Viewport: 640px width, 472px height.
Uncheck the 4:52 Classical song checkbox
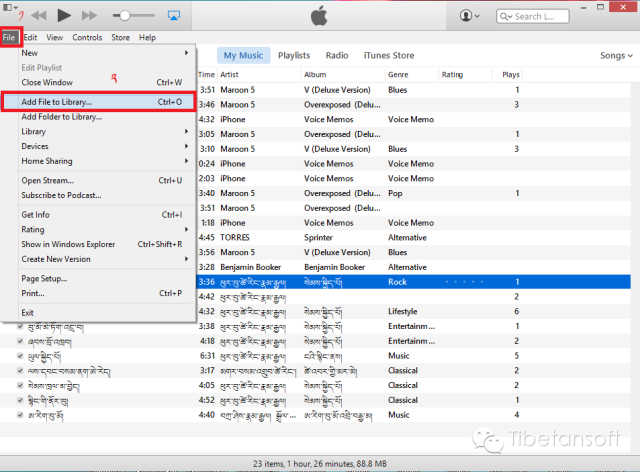click(20, 401)
